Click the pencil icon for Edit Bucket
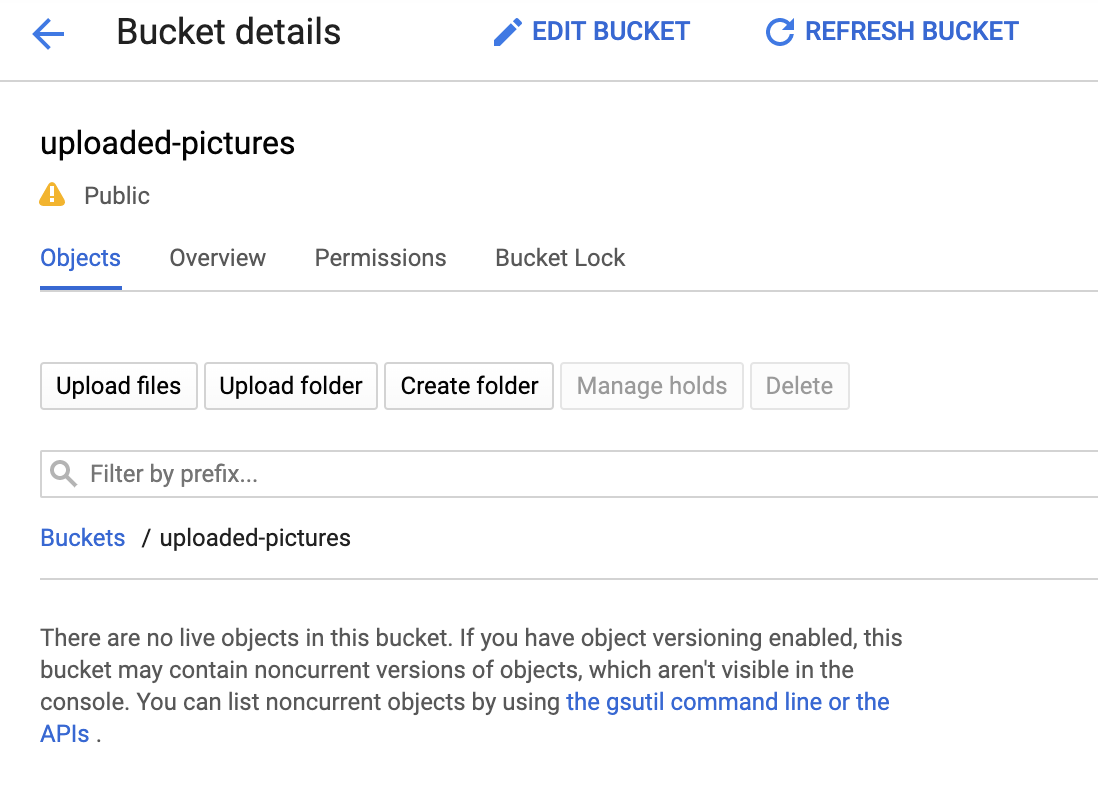The height and width of the screenshot is (796, 1098). pyautogui.click(x=507, y=32)
